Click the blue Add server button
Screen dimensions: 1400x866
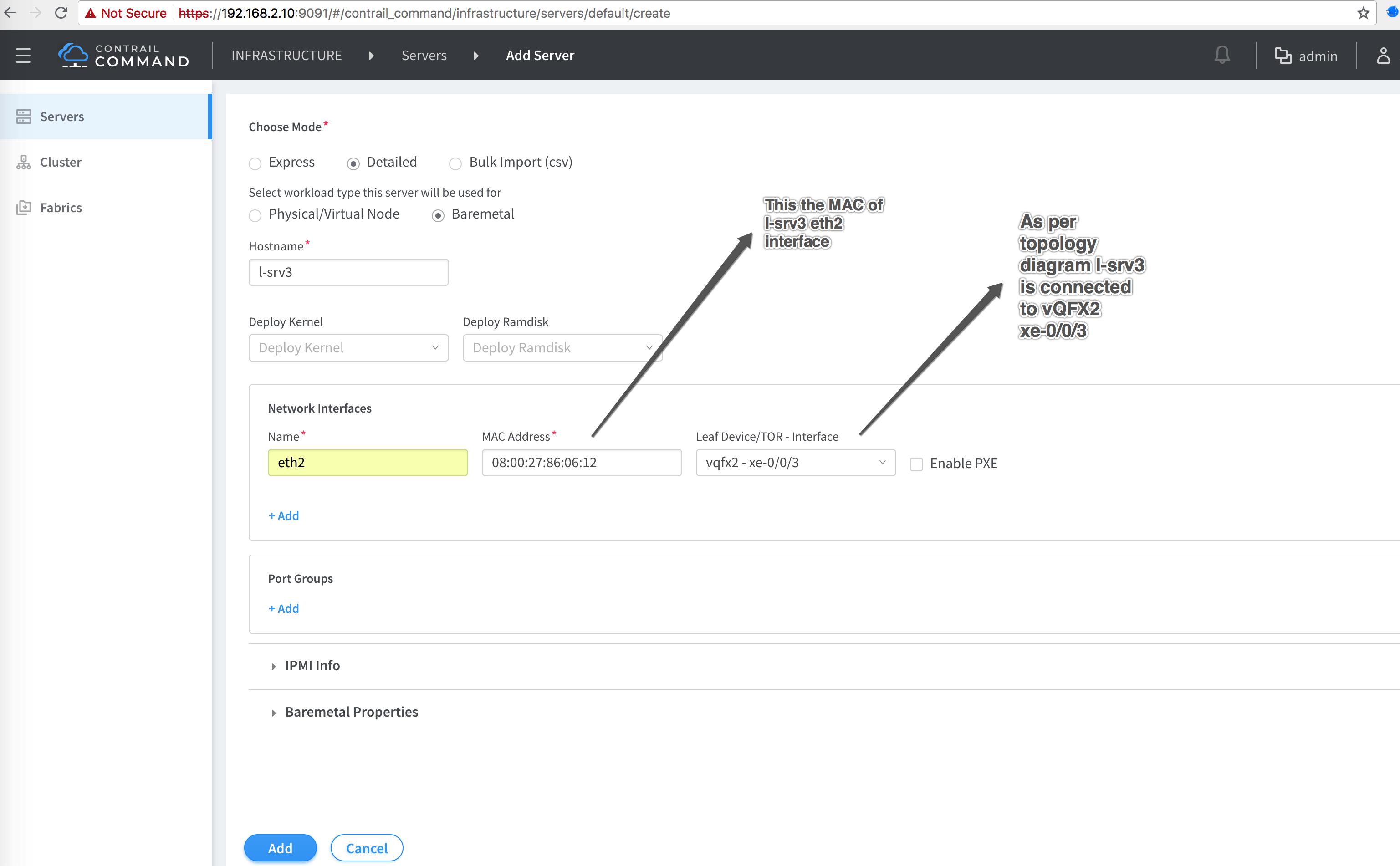pyautogui.click(x=280, y=848)
